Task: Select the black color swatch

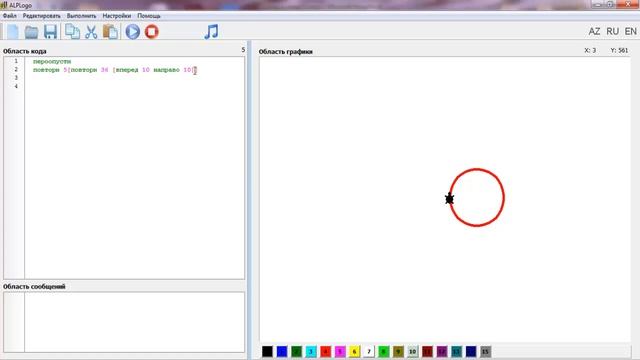Action: [x=267, y=351]
